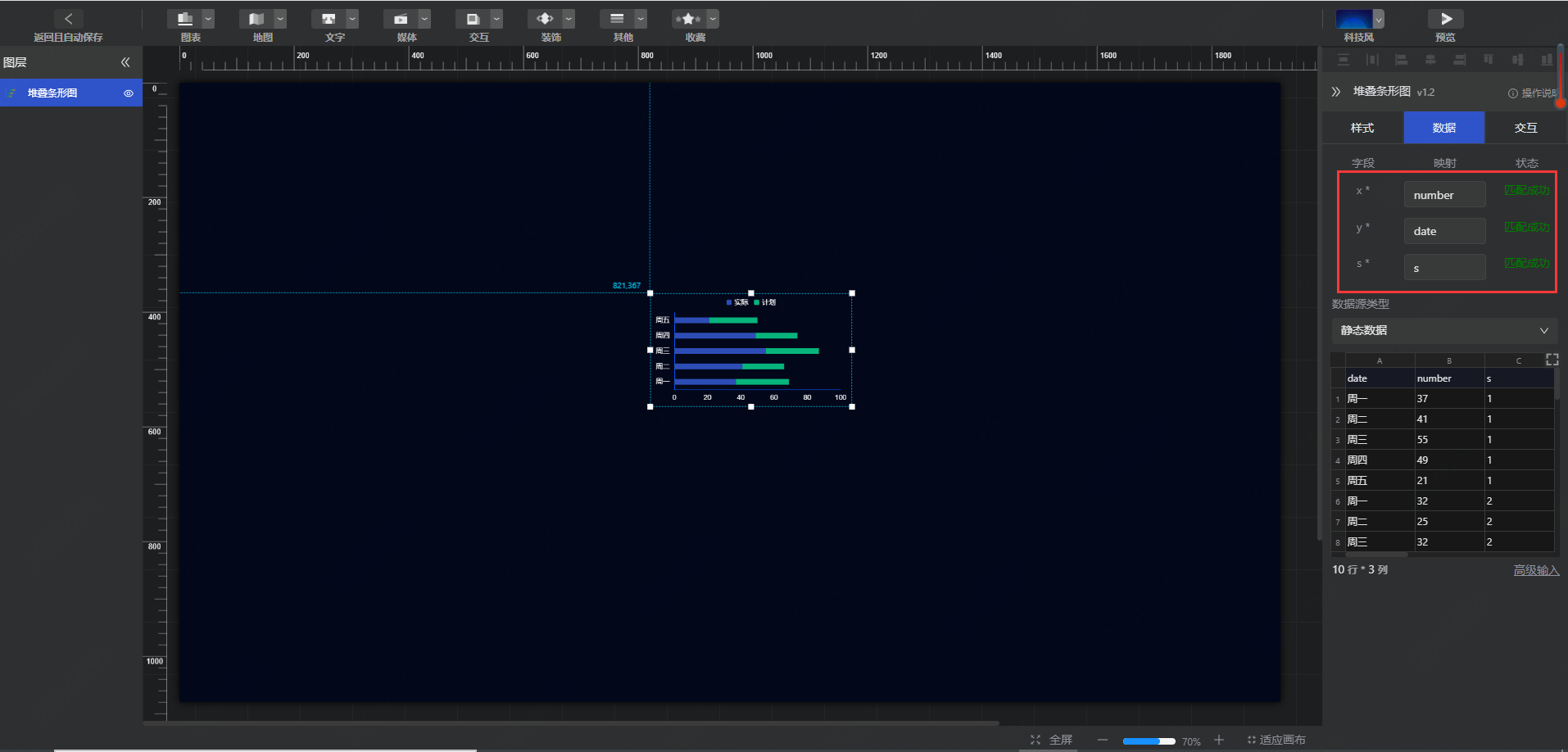Open the 其他 other components icon
Image resolution: width=1568 pixels, height=752 pixels.
pyautogui.click(x=617, y=19)
